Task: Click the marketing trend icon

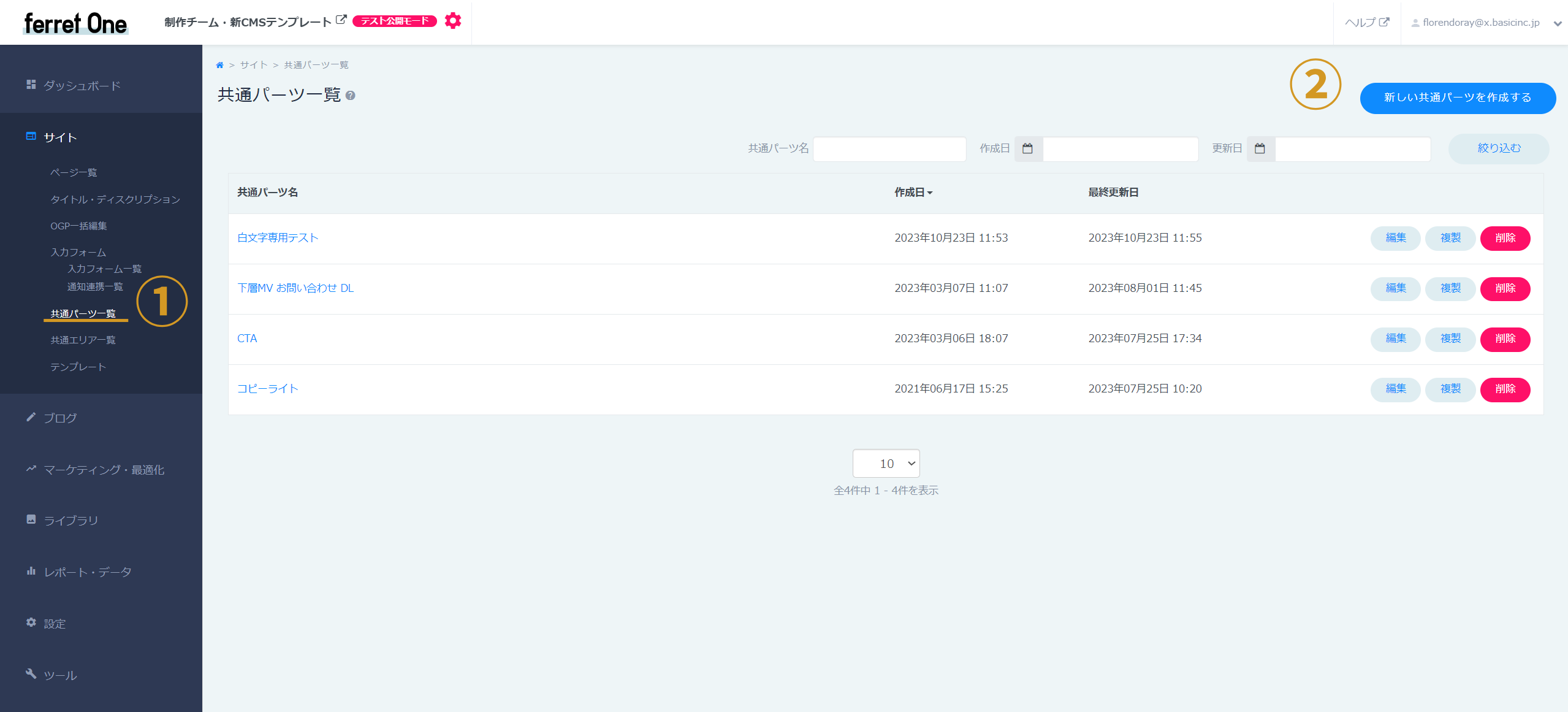Action: [x=31, y=469]
